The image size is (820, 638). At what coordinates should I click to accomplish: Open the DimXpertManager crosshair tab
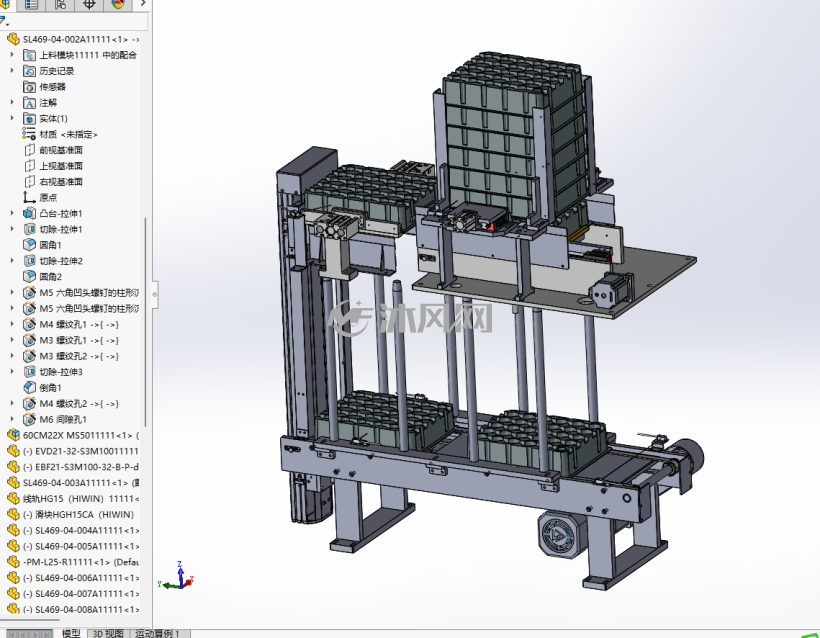point(89,4)
